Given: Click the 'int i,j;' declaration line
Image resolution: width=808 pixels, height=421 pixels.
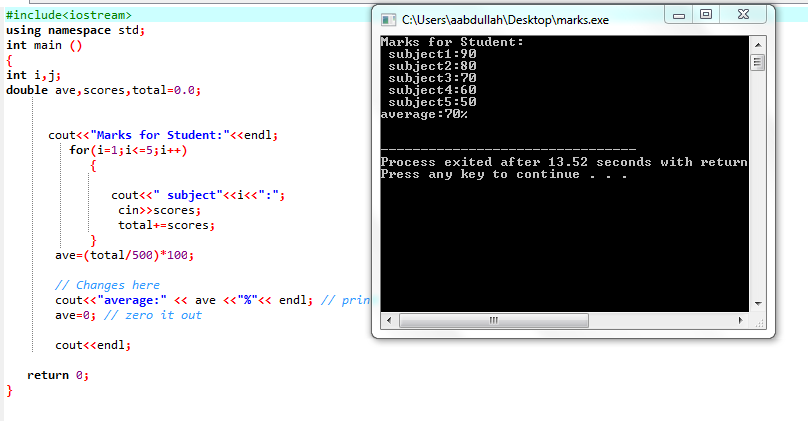Looking at the screenshot, I should 33,75.
